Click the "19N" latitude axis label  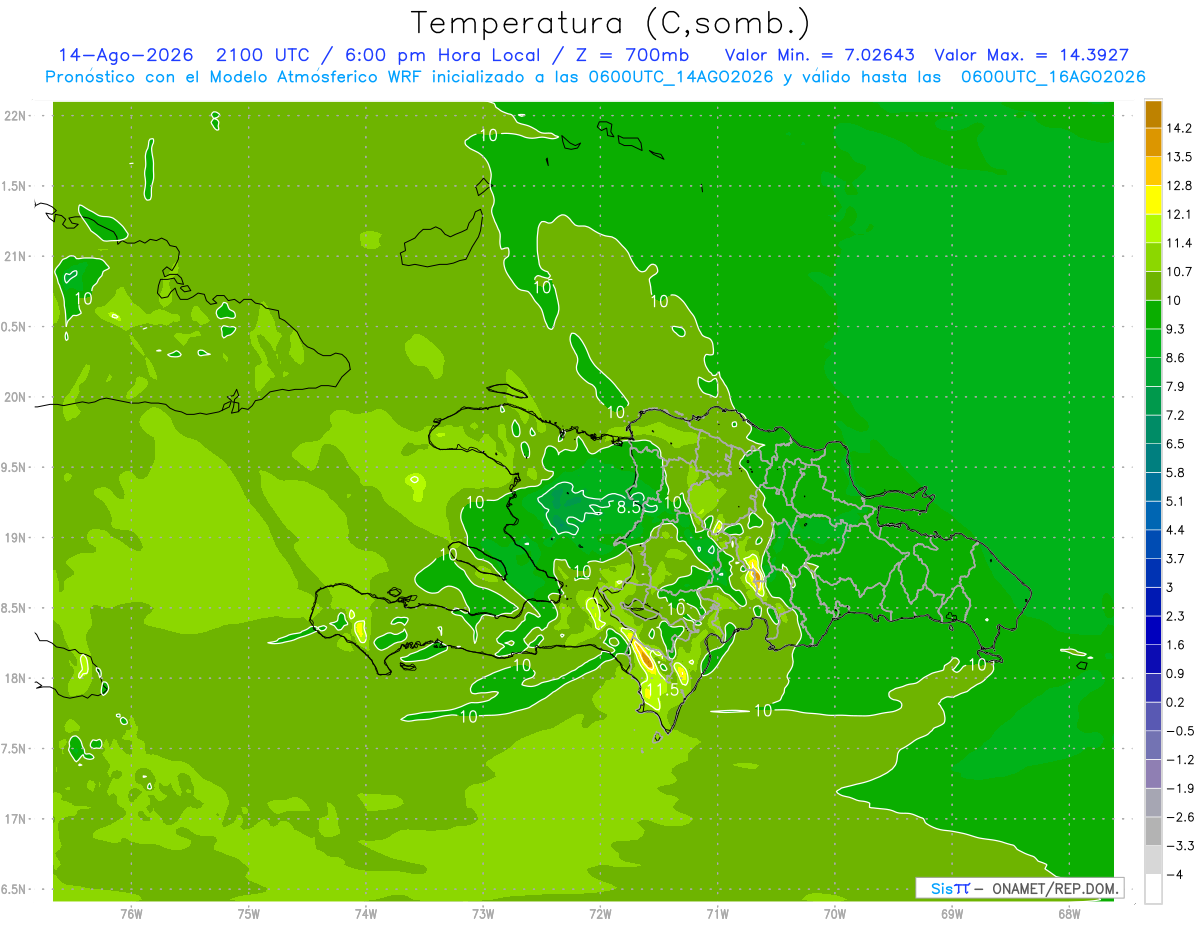(x=15, y=538)
